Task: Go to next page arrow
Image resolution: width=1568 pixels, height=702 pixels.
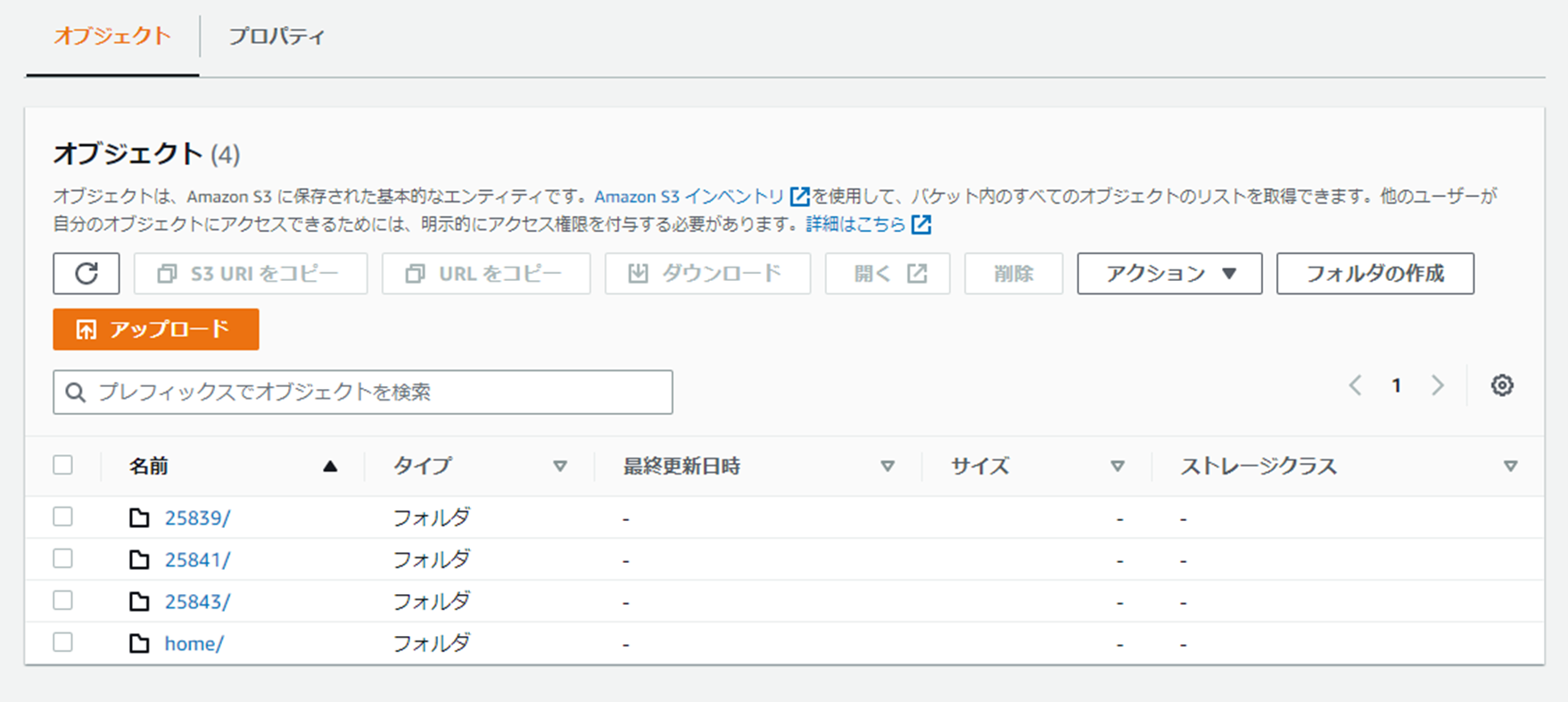Action: click(1438, 385)
